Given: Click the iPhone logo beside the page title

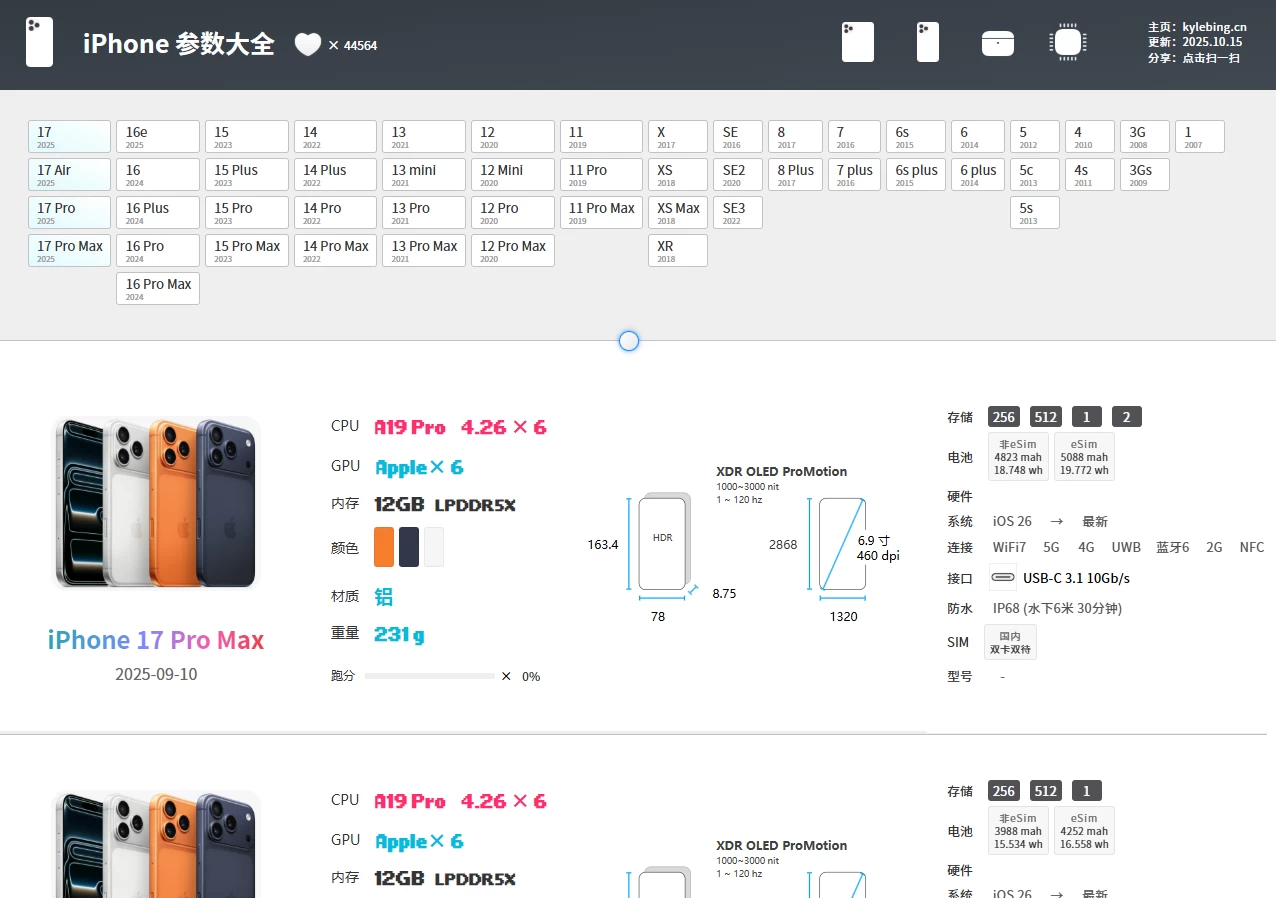Looking at the screenshot, I should coord(39,42).
